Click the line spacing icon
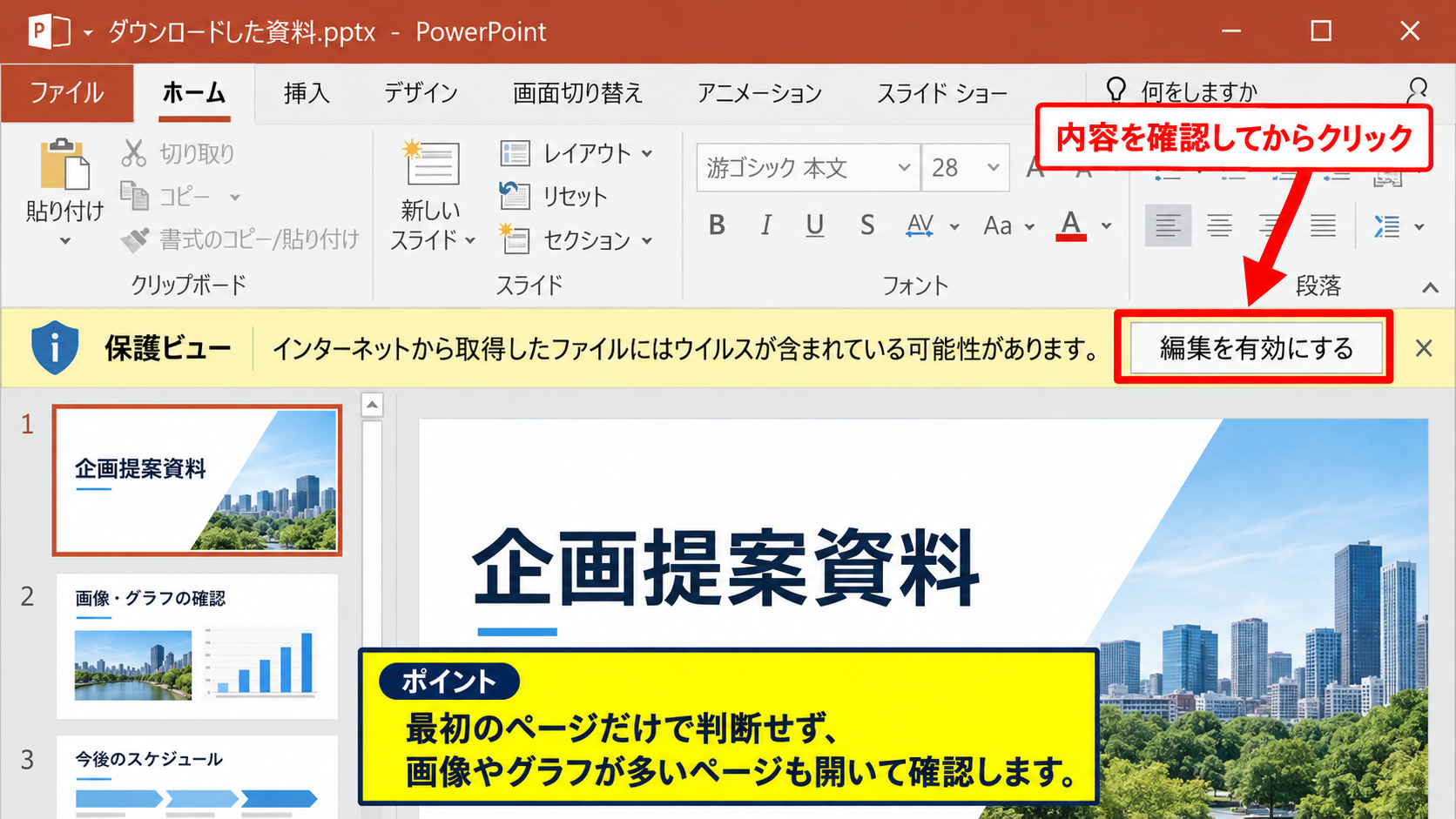Image resolution: width=1456 pixels, height=819 pixels. point(1386,226)
